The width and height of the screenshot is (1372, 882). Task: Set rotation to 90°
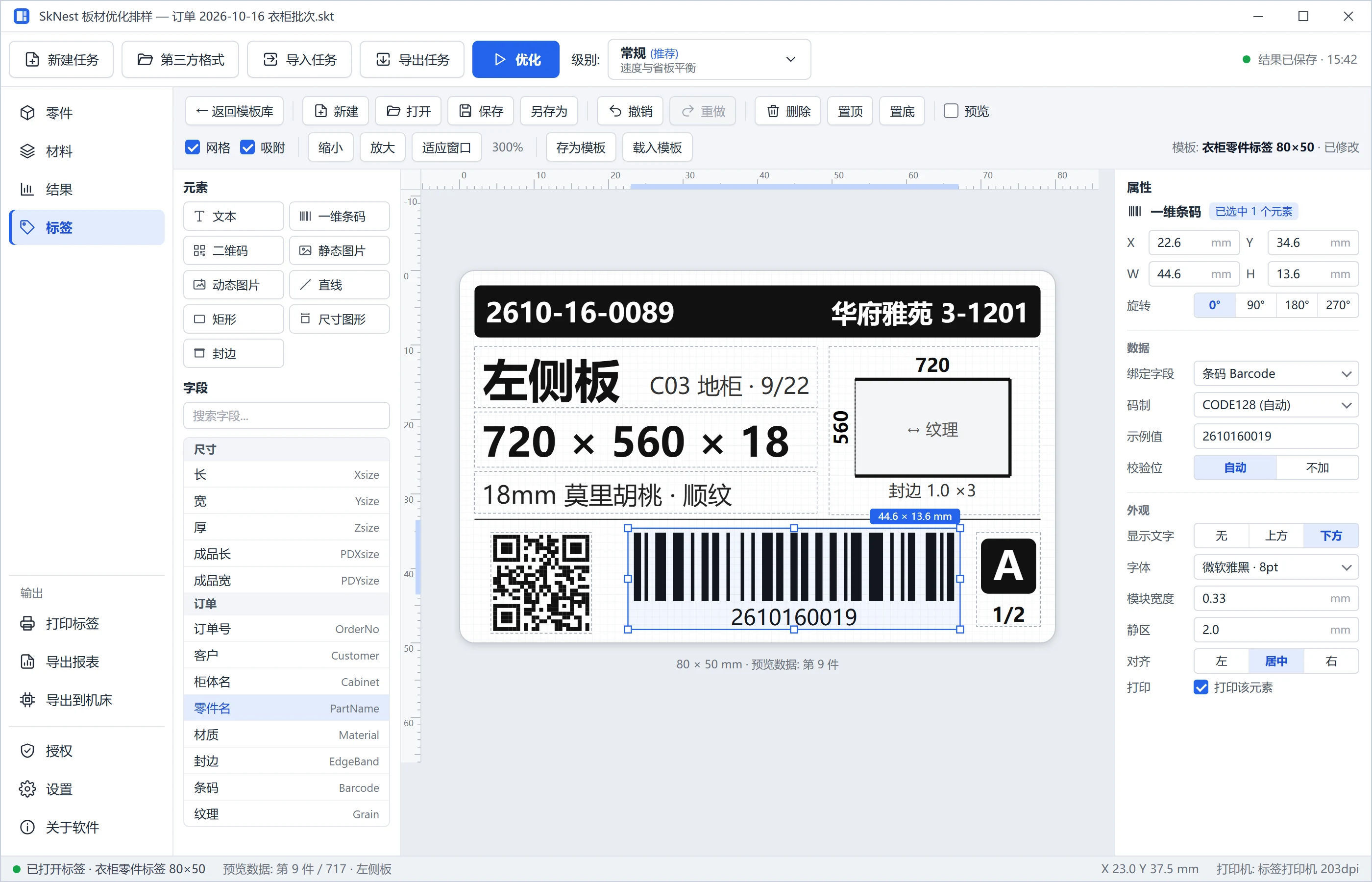[x=1256, y=305]
